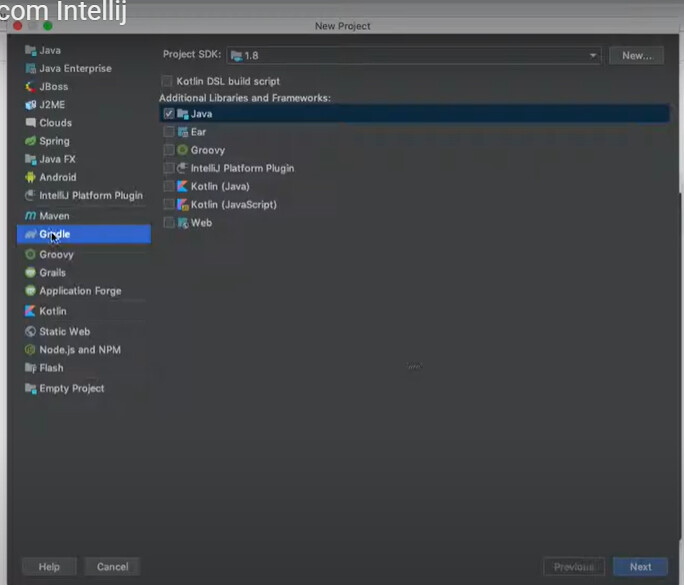
Task: Click the New... SDK button
Action: [x=637, y=56]
